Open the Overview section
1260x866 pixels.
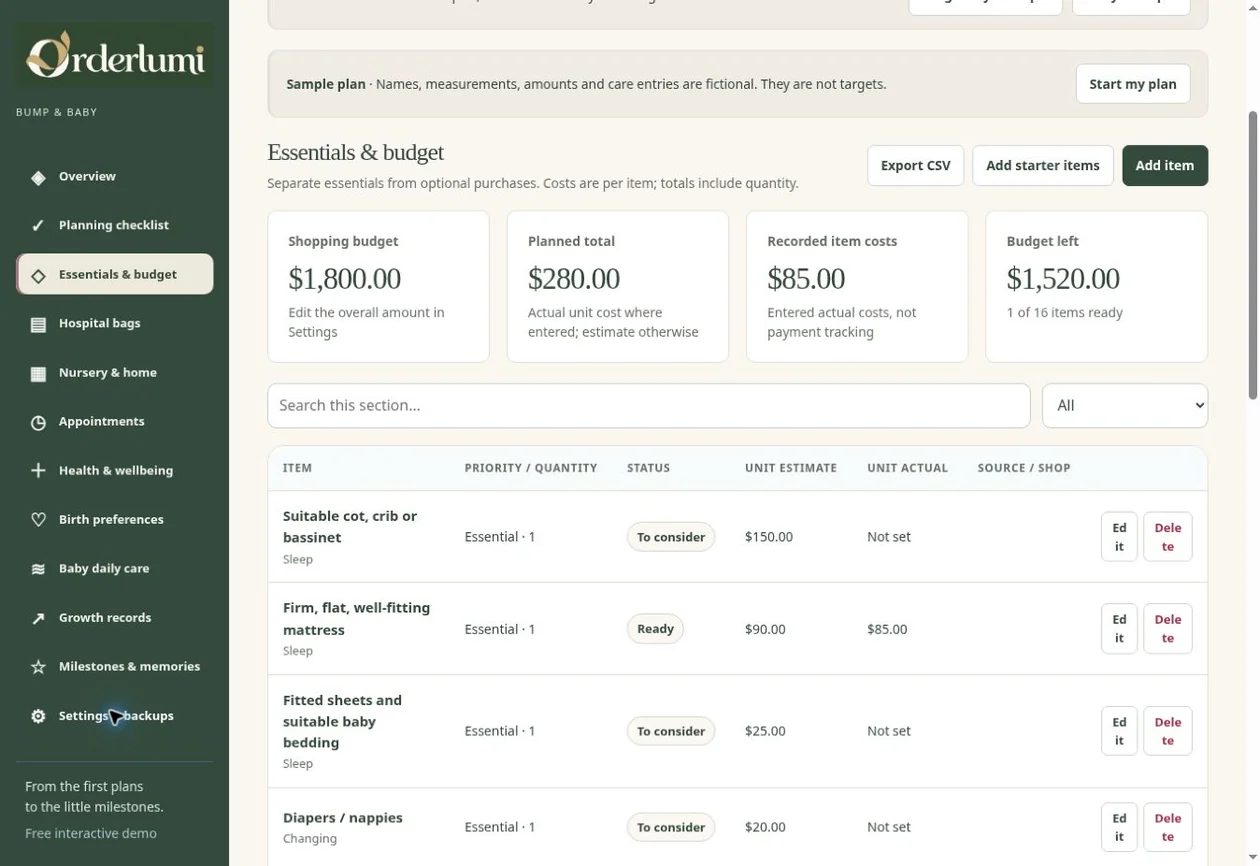pos(115,177)
